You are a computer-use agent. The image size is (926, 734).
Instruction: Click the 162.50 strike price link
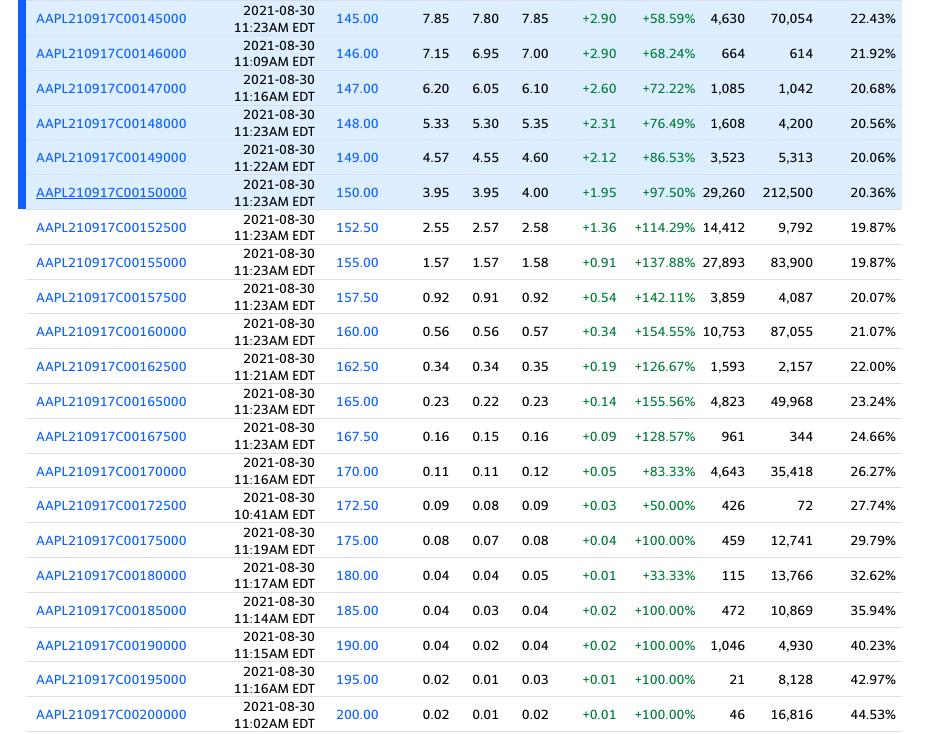(357, 367)
